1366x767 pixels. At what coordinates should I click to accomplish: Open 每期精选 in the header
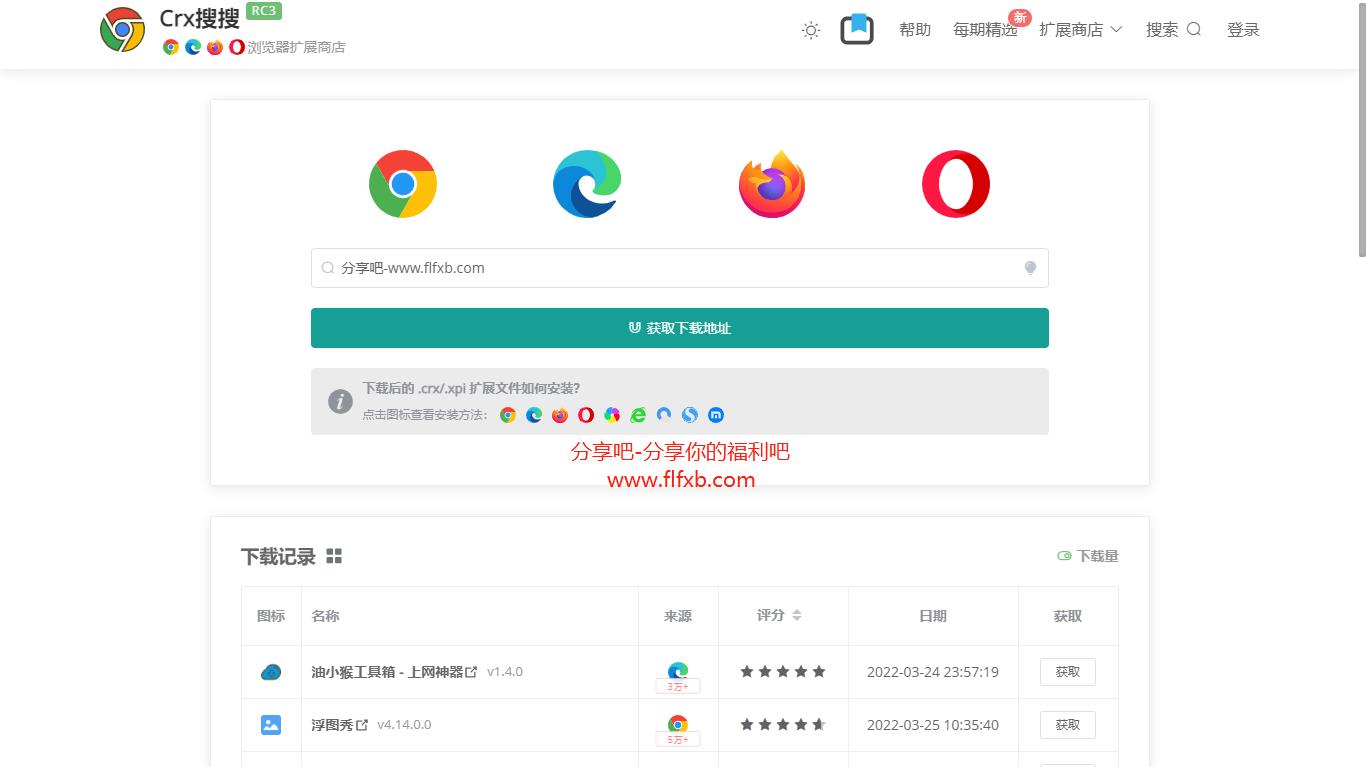point(985,30)
